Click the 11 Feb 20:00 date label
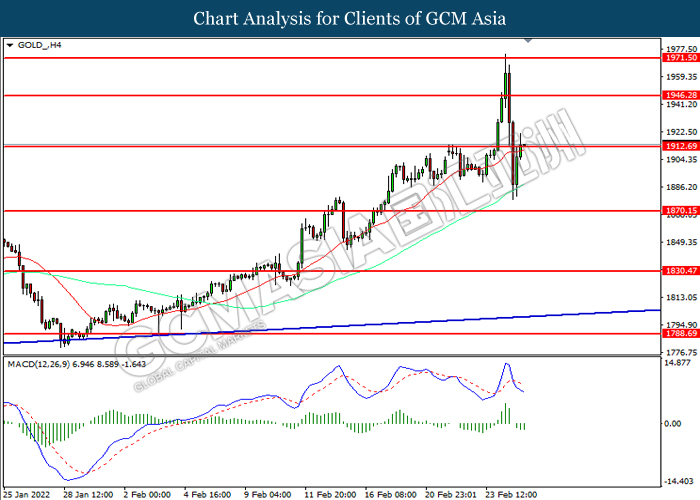700x500 pixels. (x=330, y=495)
